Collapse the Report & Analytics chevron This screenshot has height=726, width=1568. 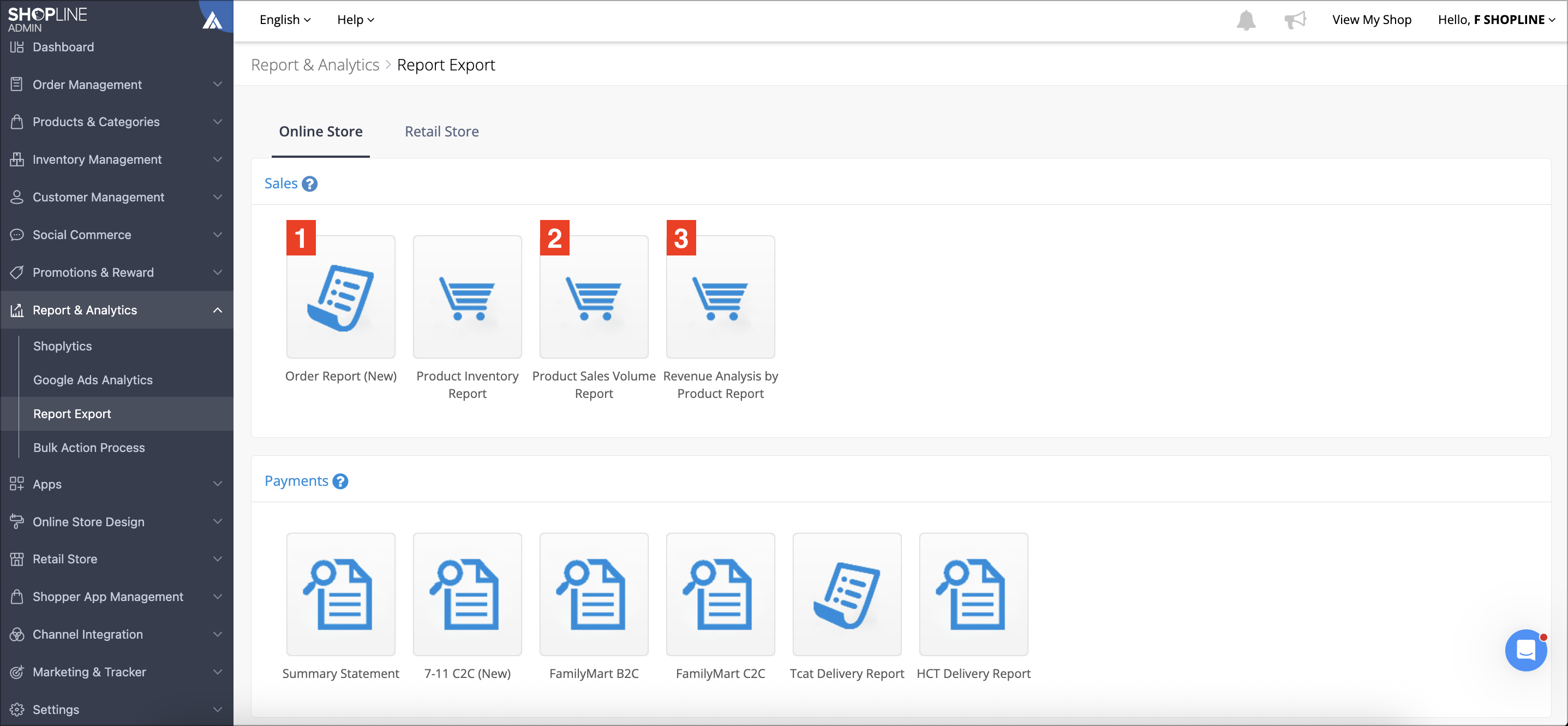click(217, 310)
